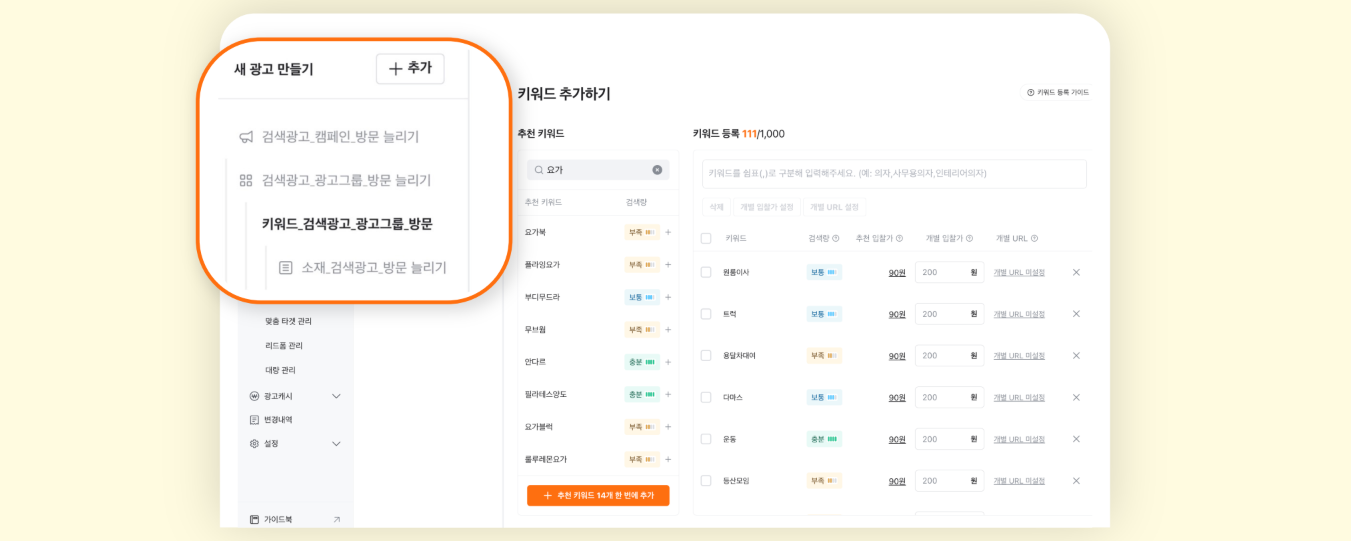Expand the 광고캐시 sidebar section
Image resolution: width=1351 pixels, height=541 pixels.
pyautogui.click(x=336, y=396)
